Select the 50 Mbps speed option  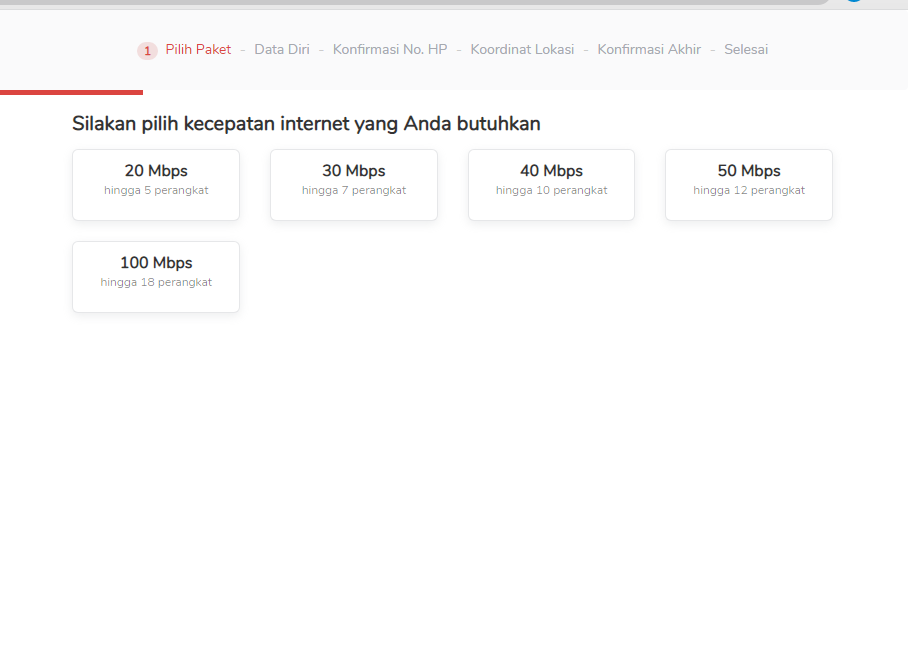749,185
